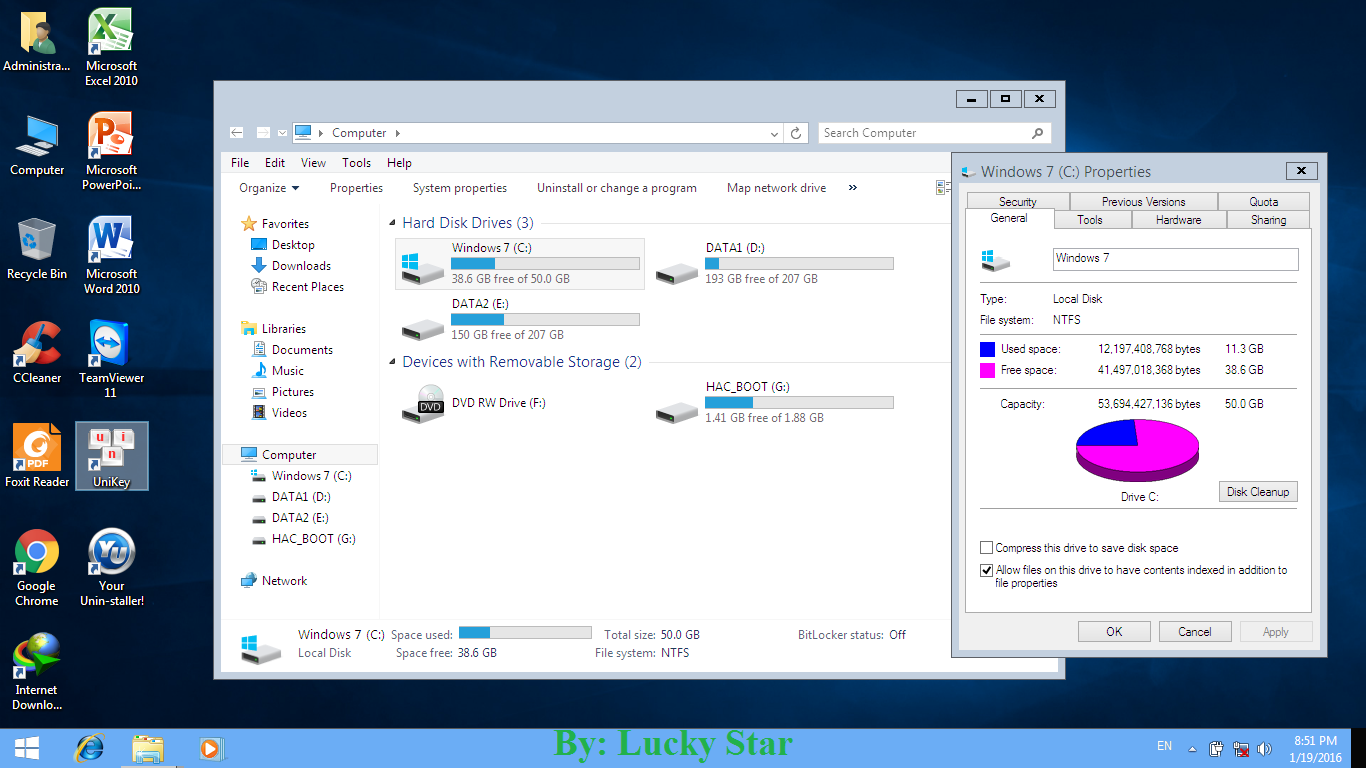Open the View menu
The image size is (1366, 768).
coord(313,163)
